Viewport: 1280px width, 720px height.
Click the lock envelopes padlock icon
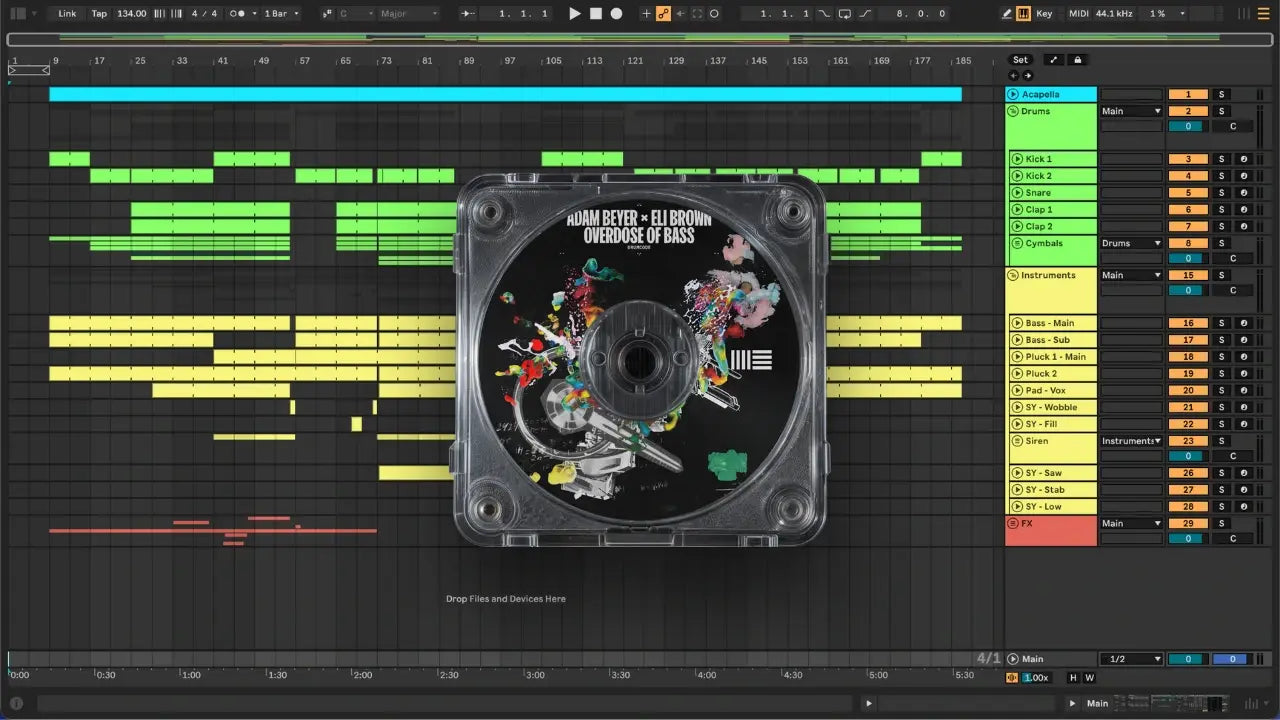[1077, 60]
